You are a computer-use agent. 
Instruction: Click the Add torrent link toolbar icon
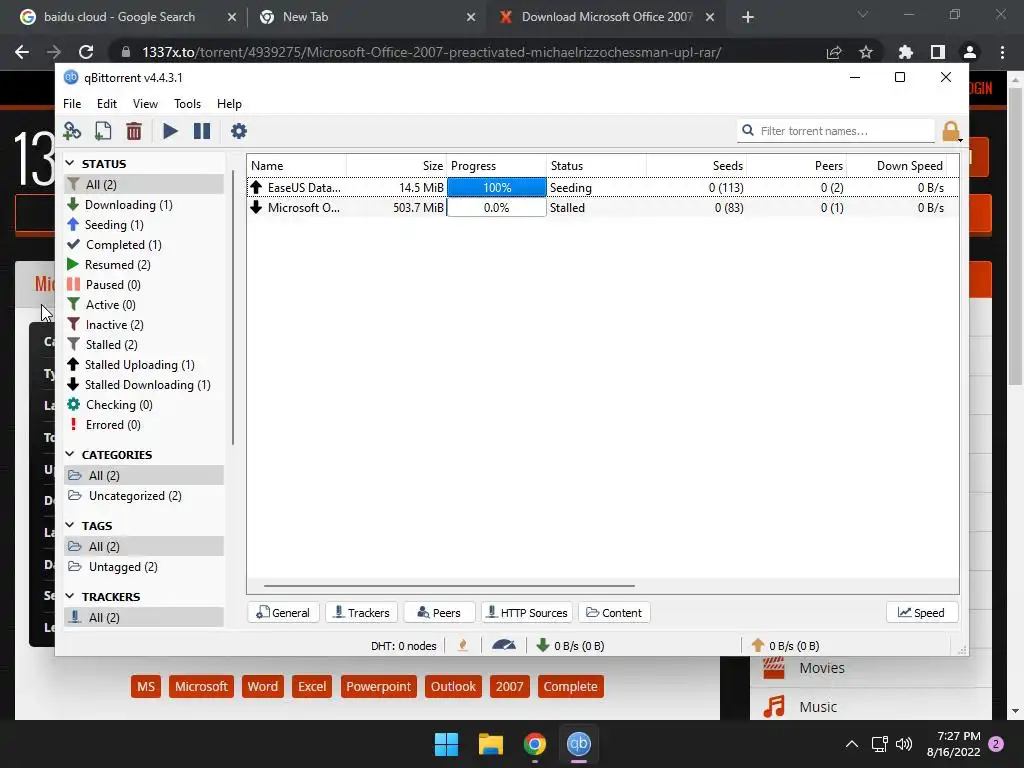72,131
